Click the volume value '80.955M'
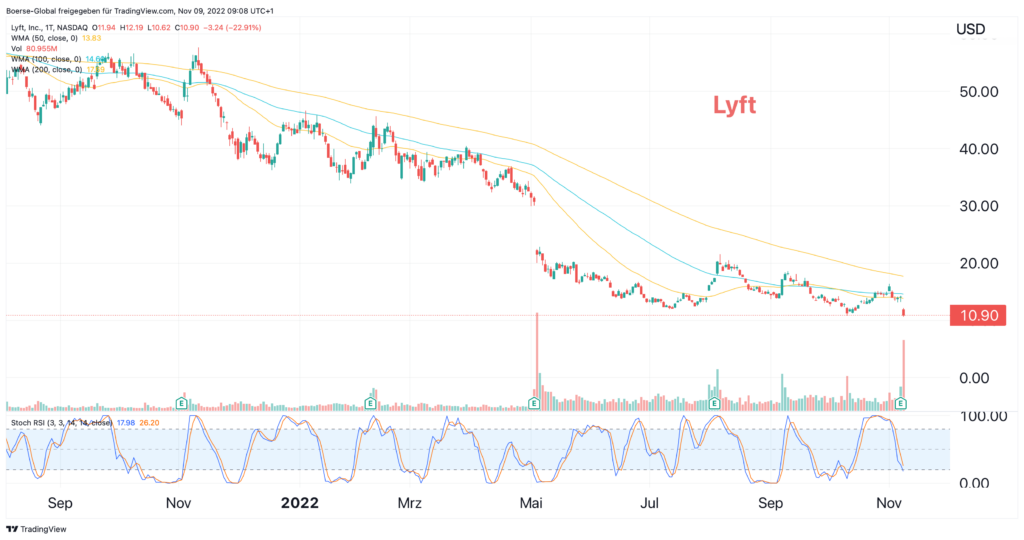 tap(42, 49)
